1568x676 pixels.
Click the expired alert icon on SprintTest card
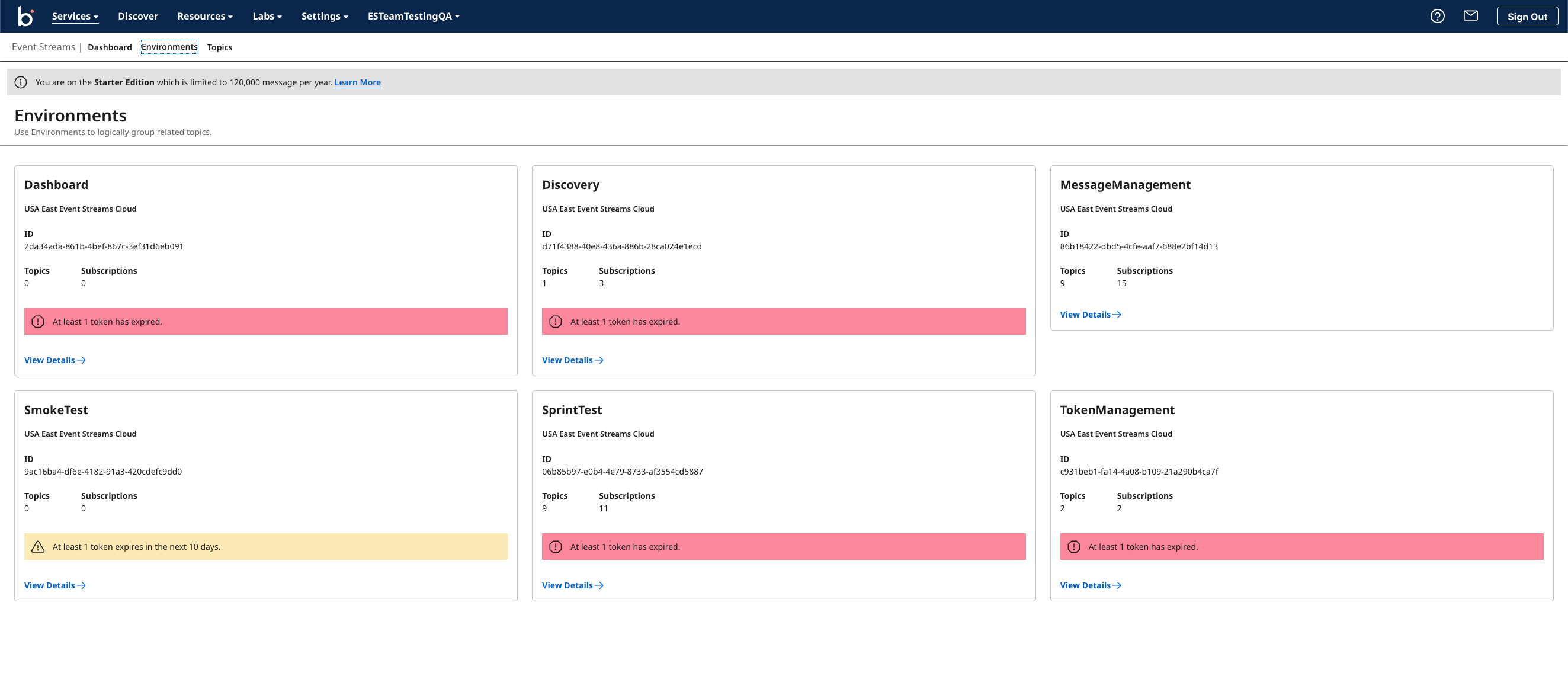click(555, 547)
